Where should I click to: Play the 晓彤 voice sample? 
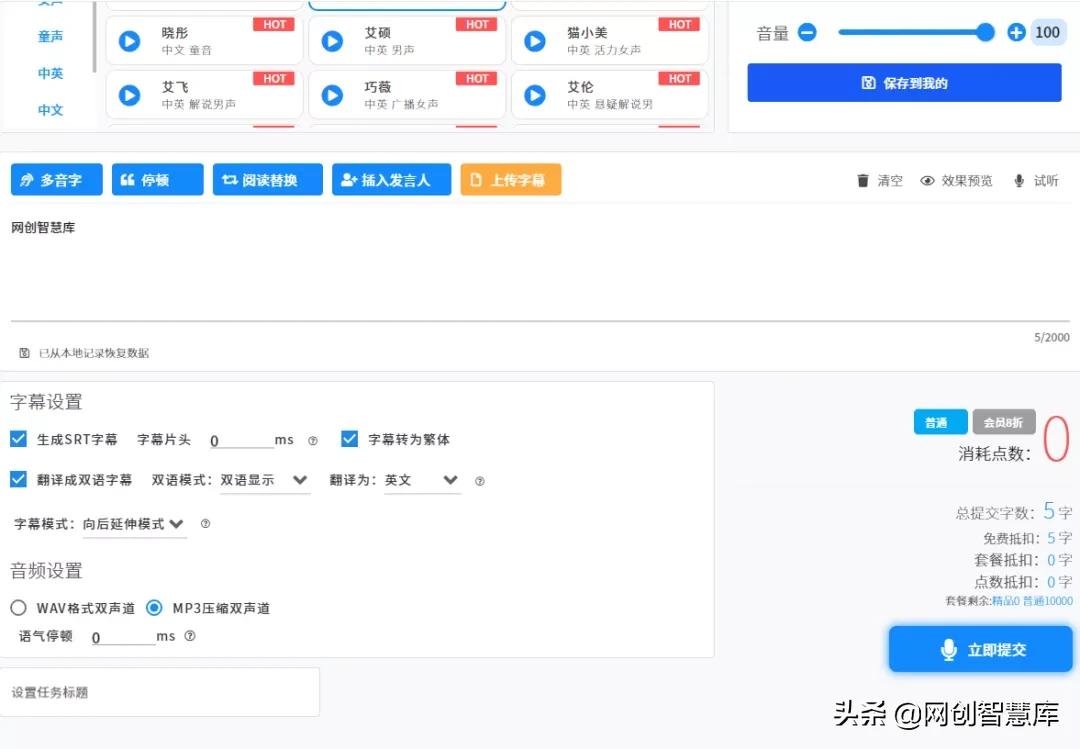(x=129, y=40)
